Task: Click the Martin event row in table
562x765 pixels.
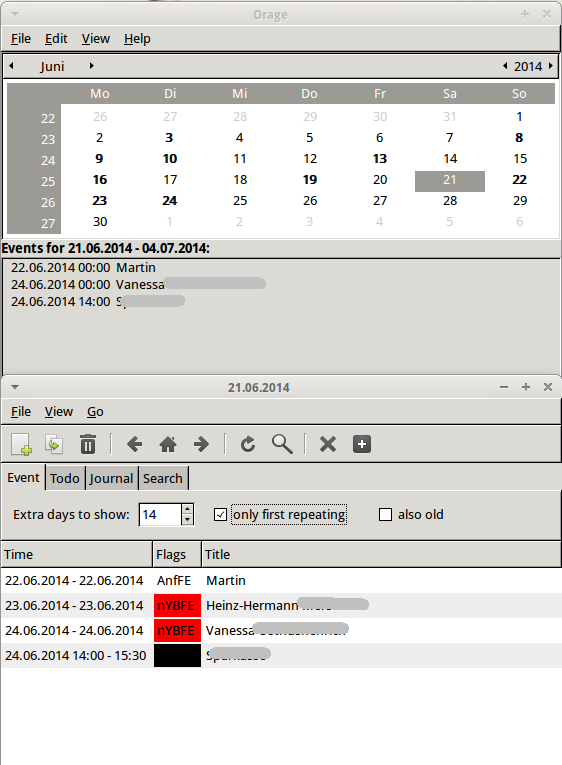Action: pos(281,581)
